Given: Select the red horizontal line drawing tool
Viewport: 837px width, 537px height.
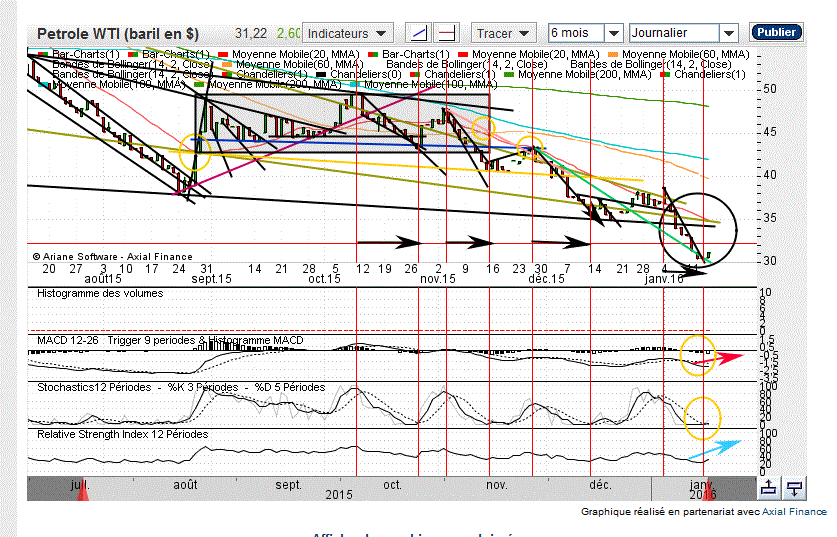Looking at the screenshot, I should click(447, 33).
